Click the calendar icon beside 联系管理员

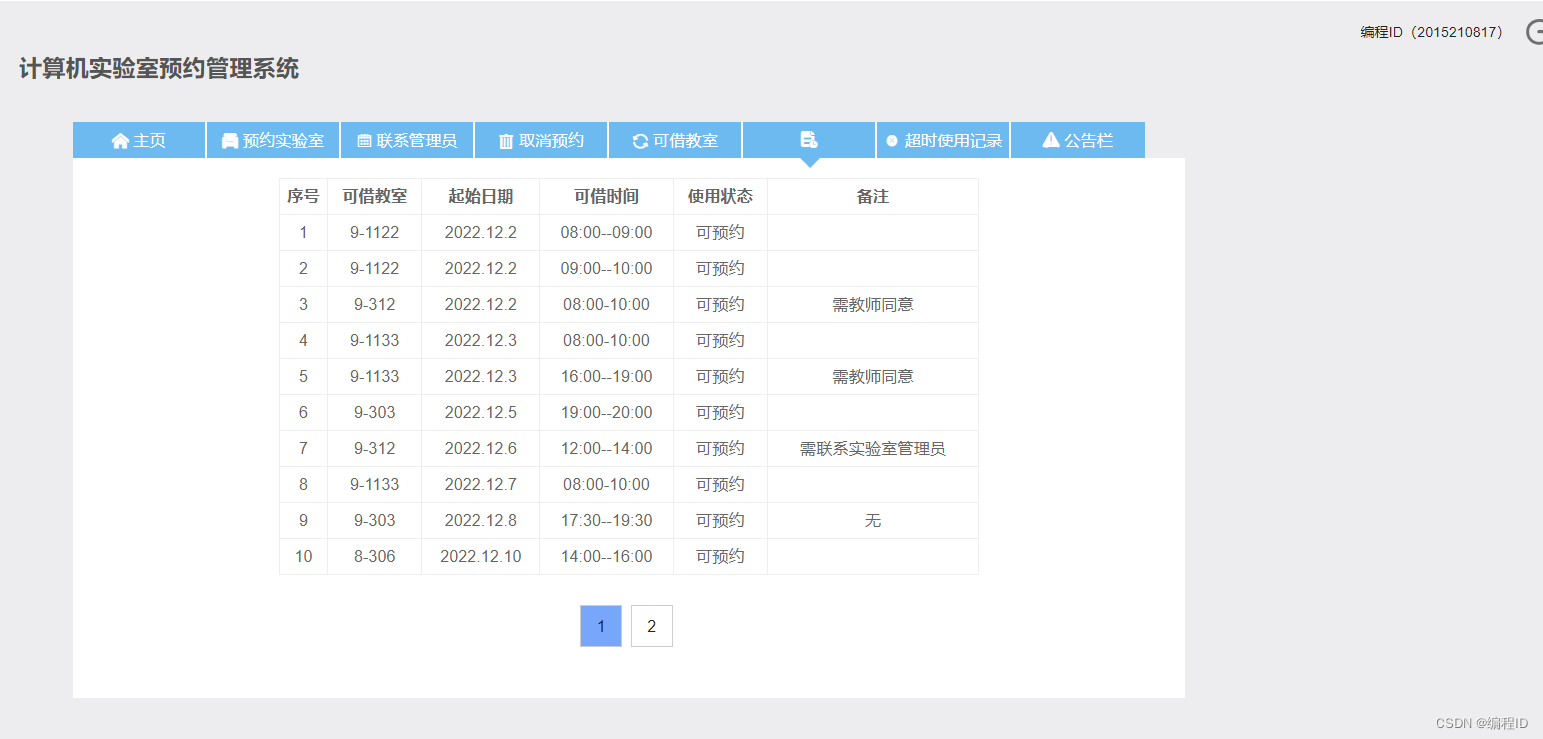pos(364,141)
